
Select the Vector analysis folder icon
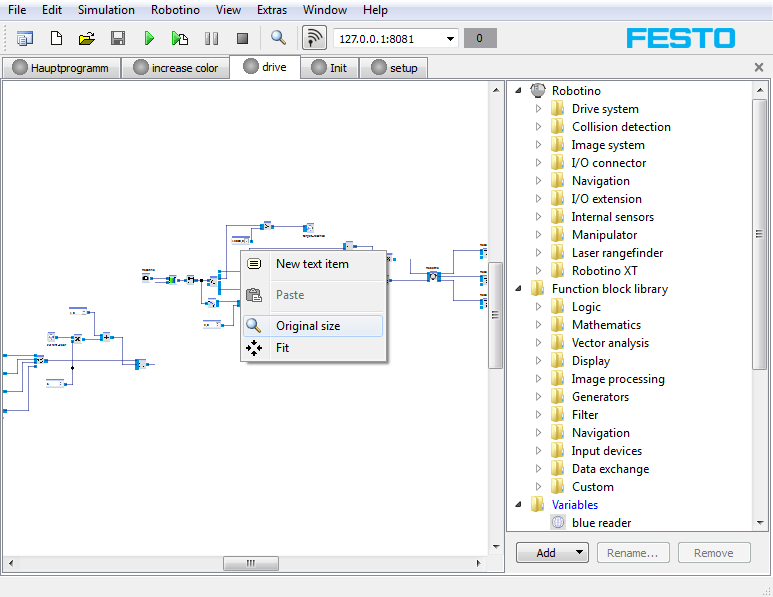[558, 343]
